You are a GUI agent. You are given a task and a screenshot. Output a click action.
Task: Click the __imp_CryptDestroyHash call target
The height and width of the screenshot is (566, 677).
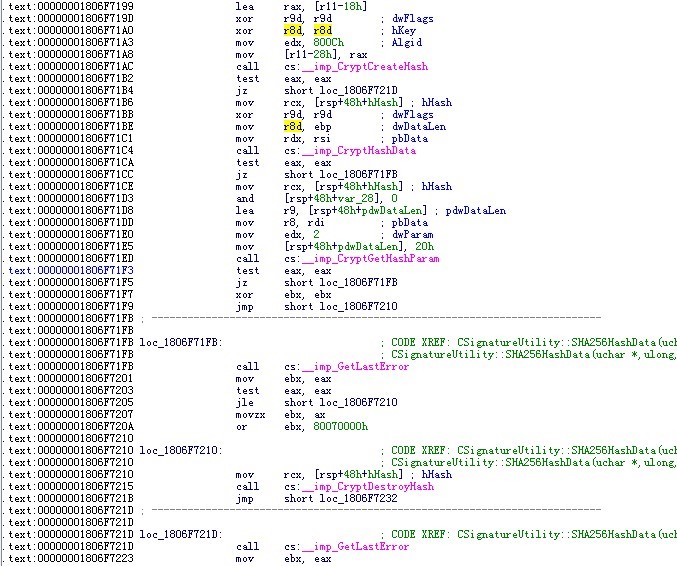368,487
